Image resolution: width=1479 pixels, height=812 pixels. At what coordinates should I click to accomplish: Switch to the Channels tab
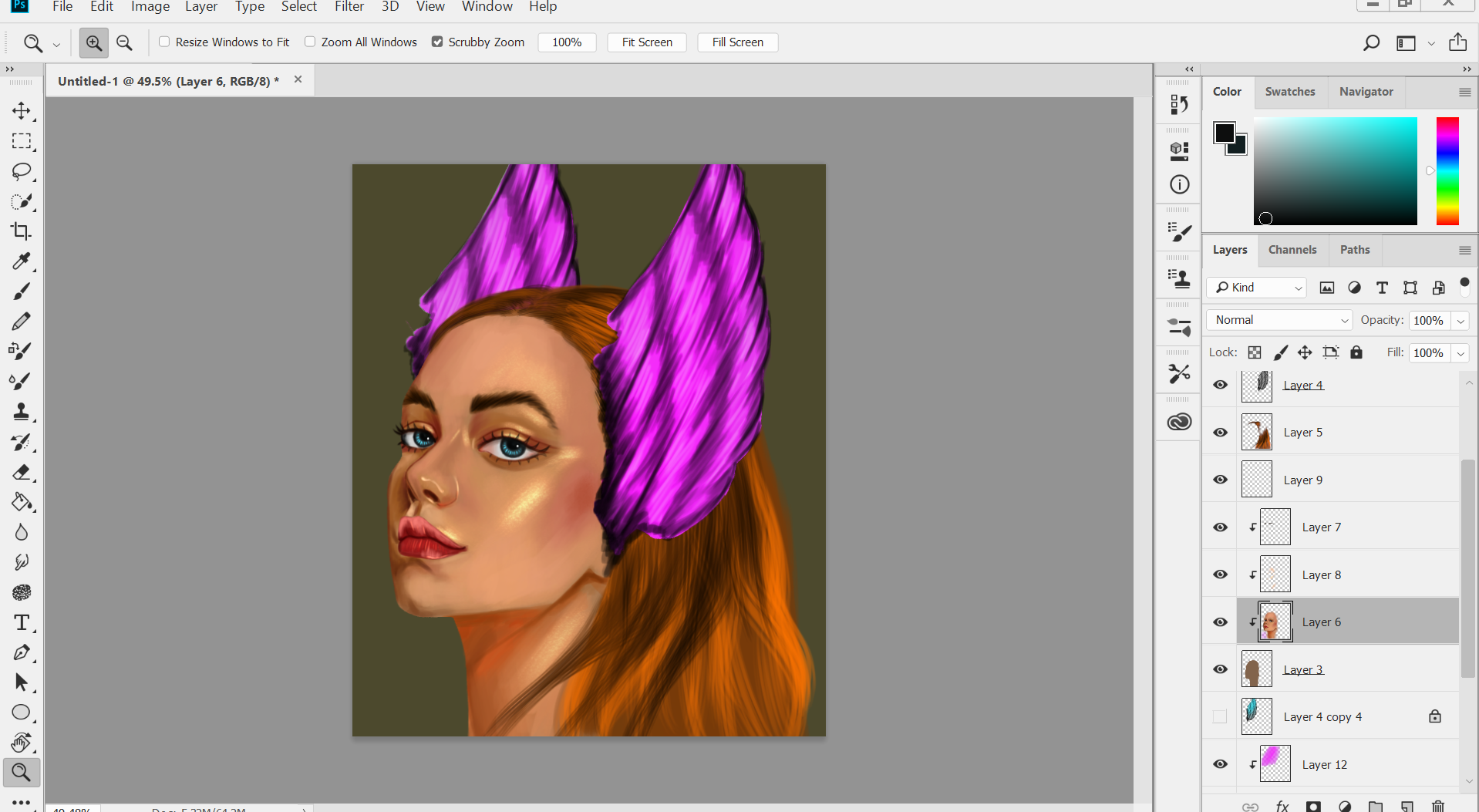click(x=1292, y=250)
